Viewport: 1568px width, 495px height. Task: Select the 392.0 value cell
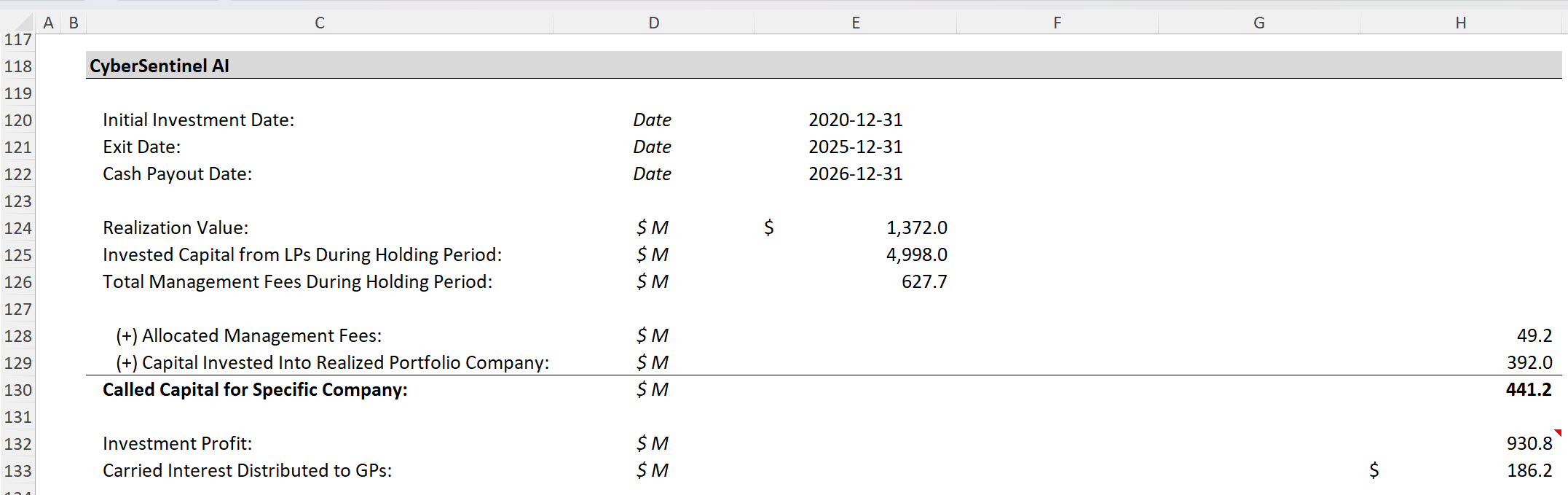1461,362
